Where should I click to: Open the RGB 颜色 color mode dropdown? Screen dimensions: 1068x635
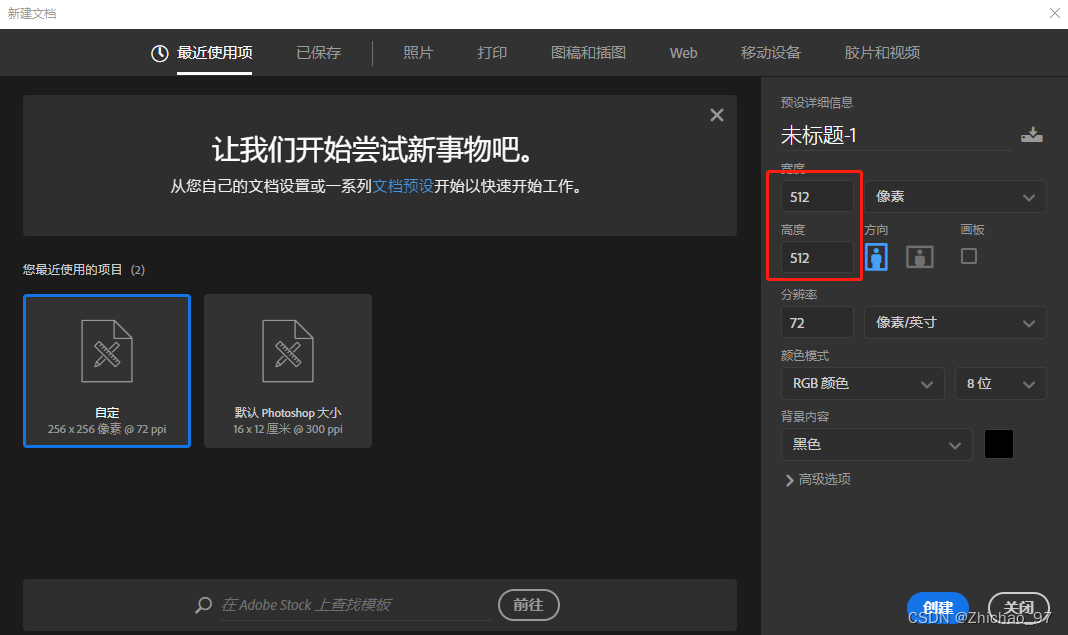(862, 384)
